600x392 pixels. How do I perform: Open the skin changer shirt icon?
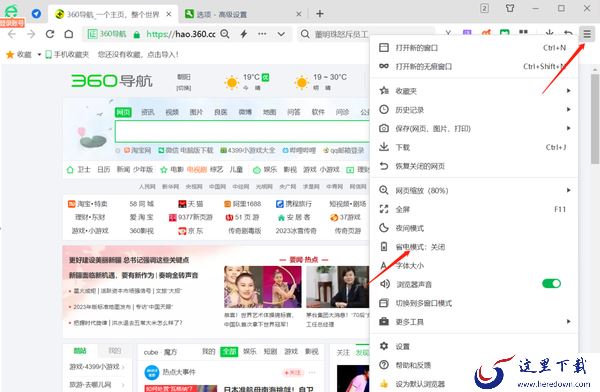pos(510,8)
